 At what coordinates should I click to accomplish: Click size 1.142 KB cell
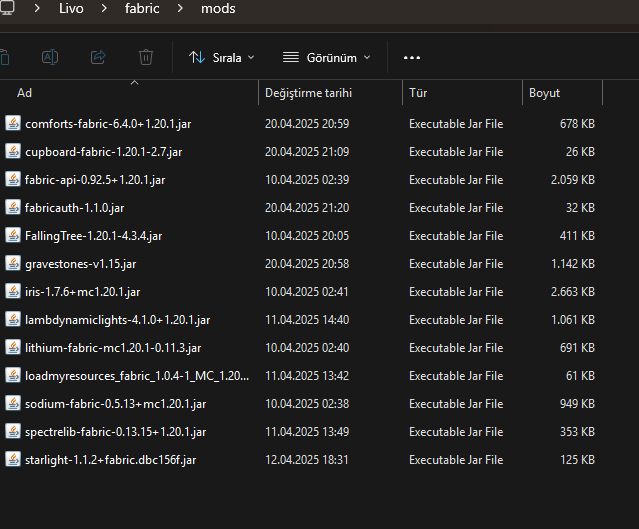[x=573, y=264]
